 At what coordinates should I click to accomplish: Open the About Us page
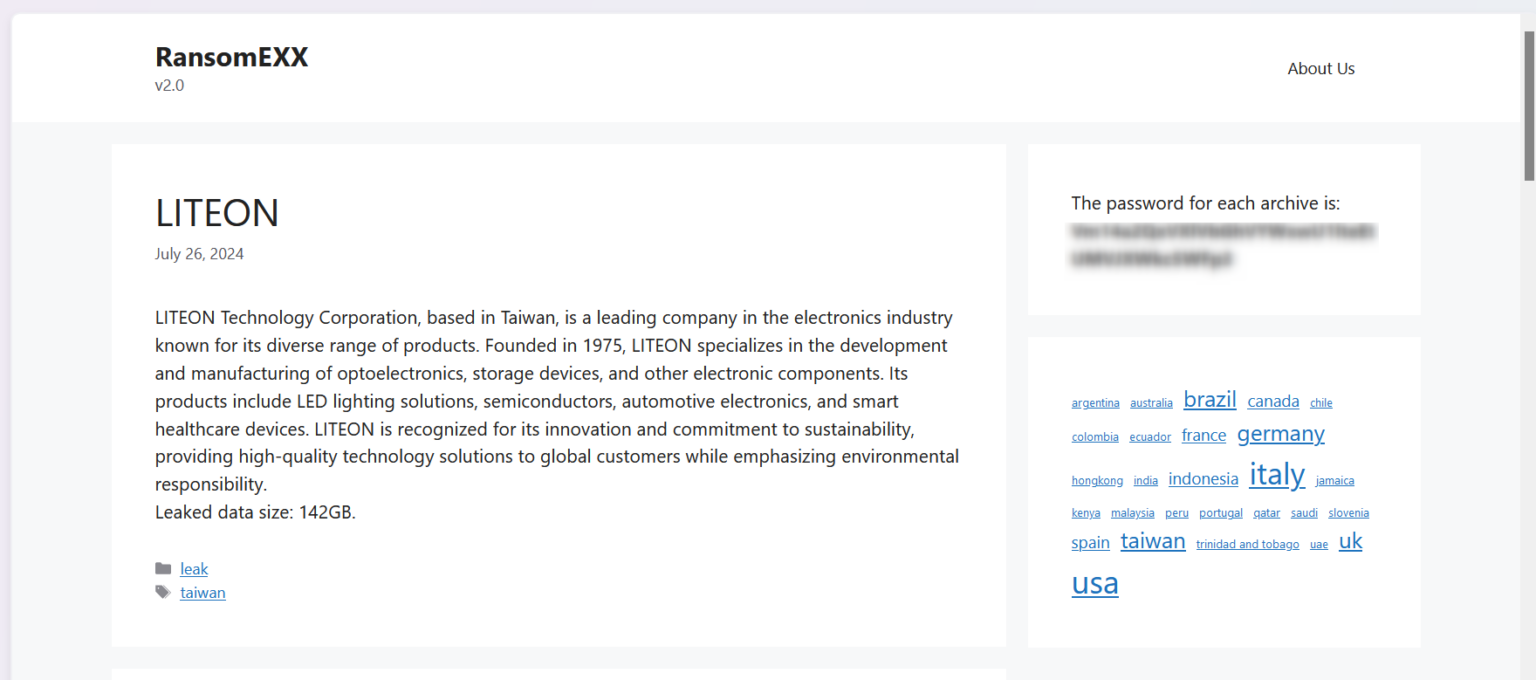[1321, 68]
